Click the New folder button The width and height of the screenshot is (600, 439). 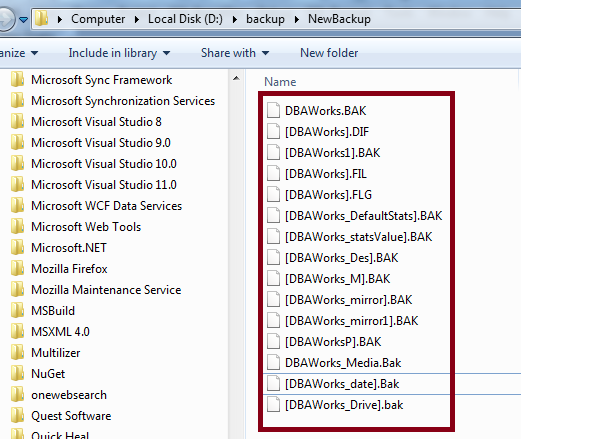(x=329, y=53)
